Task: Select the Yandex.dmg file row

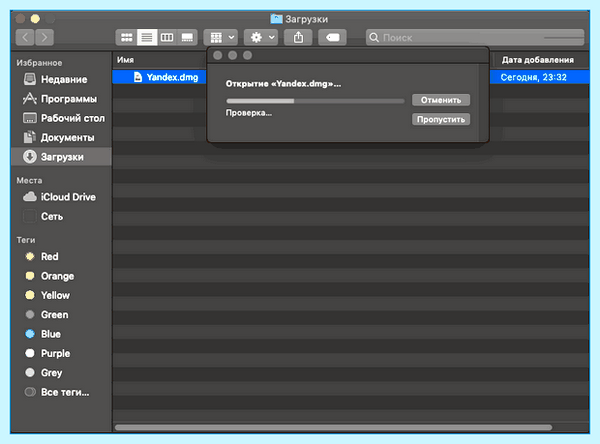Action: pyautogui.click(x=351, y=77)
